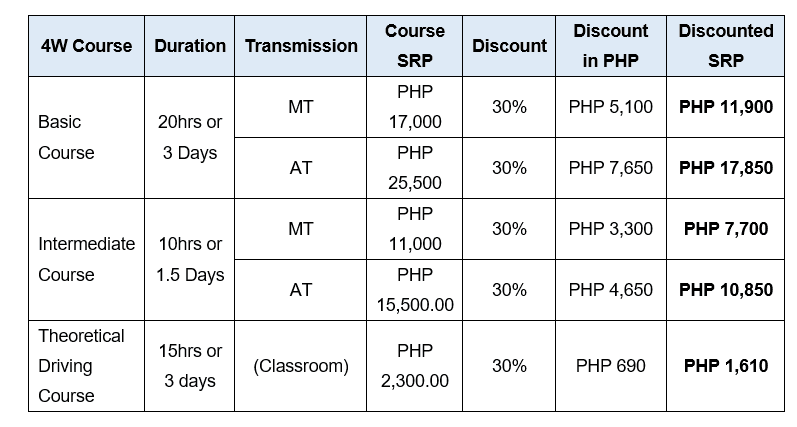
Task: Click the "Basic Course" row label
Action: (66, 137)
